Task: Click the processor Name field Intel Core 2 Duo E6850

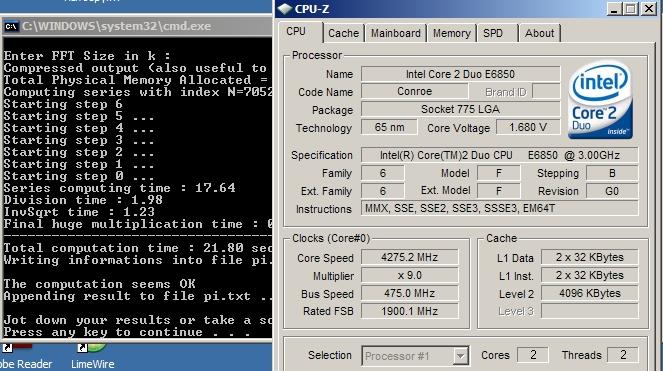Action: tap(460, 74)
